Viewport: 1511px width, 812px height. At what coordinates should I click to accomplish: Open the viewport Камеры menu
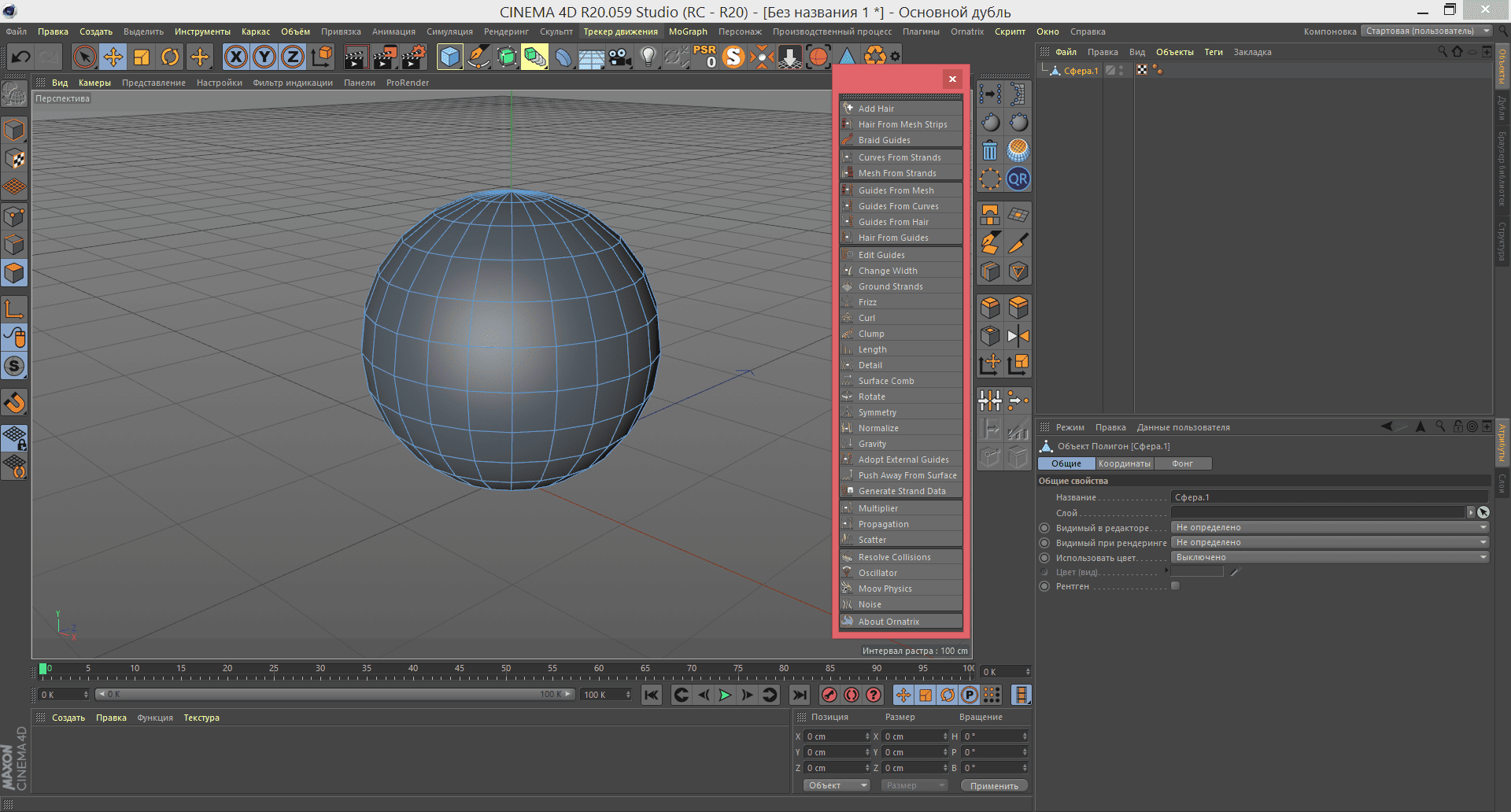coord(94,83)
